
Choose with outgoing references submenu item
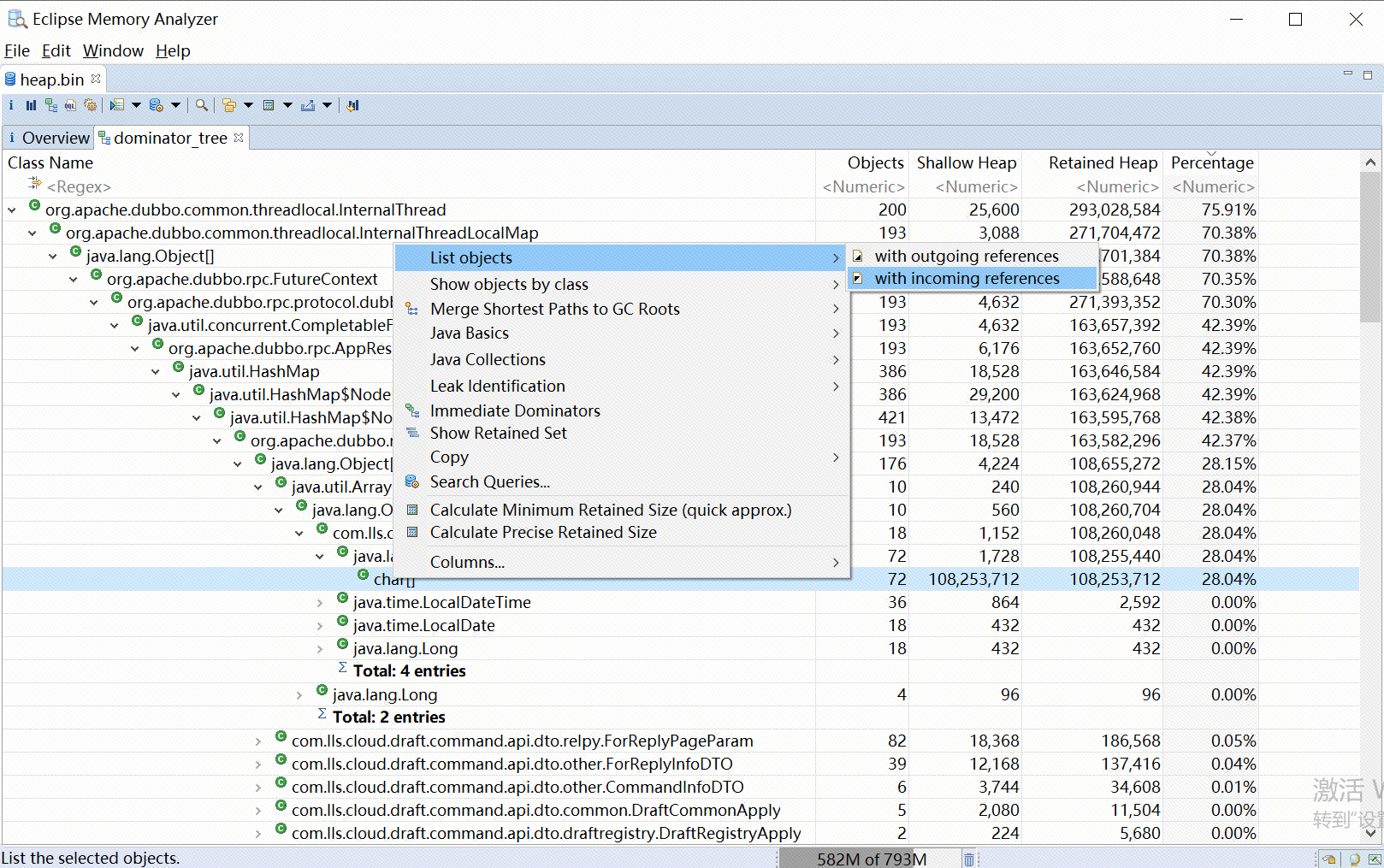point(972,256)
